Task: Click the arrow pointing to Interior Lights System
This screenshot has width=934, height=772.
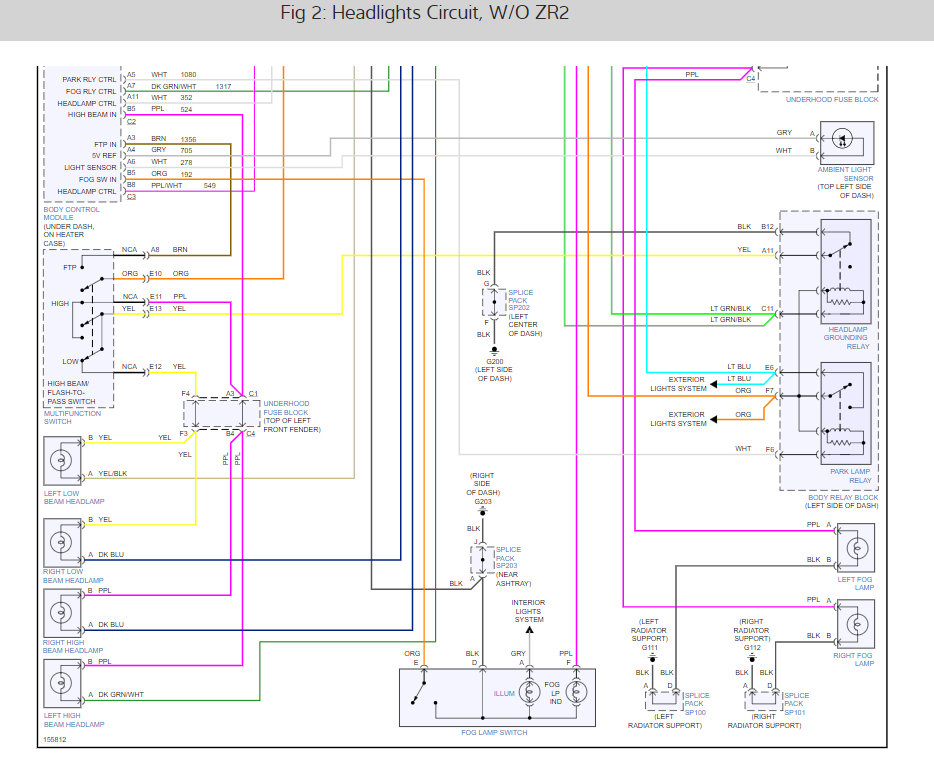Action: (529, 630)
